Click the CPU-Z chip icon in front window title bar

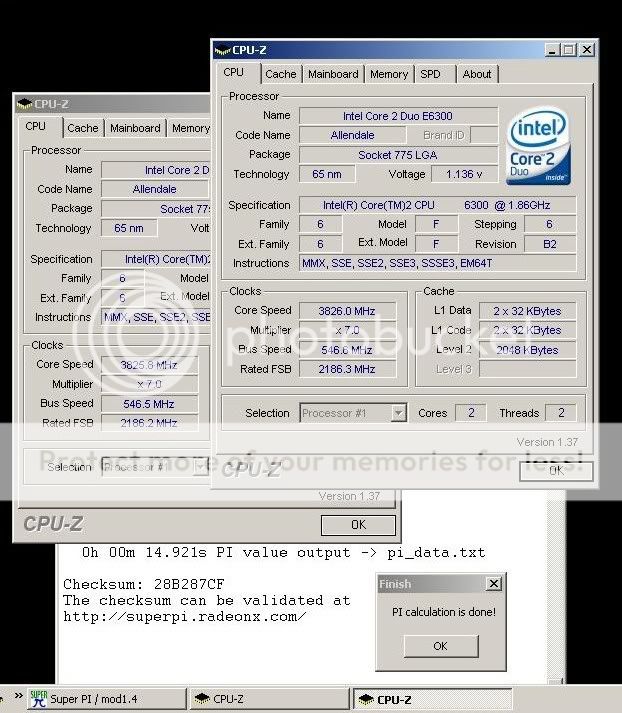click(222, 50)
